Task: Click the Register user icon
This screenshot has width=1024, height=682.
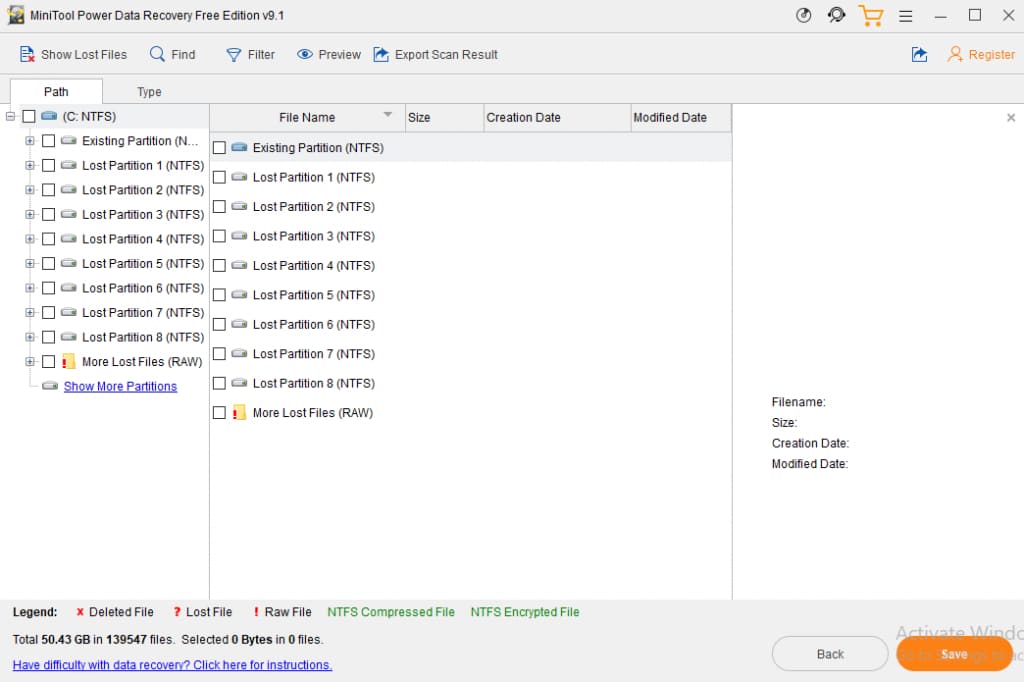Action: coord(955,54)
